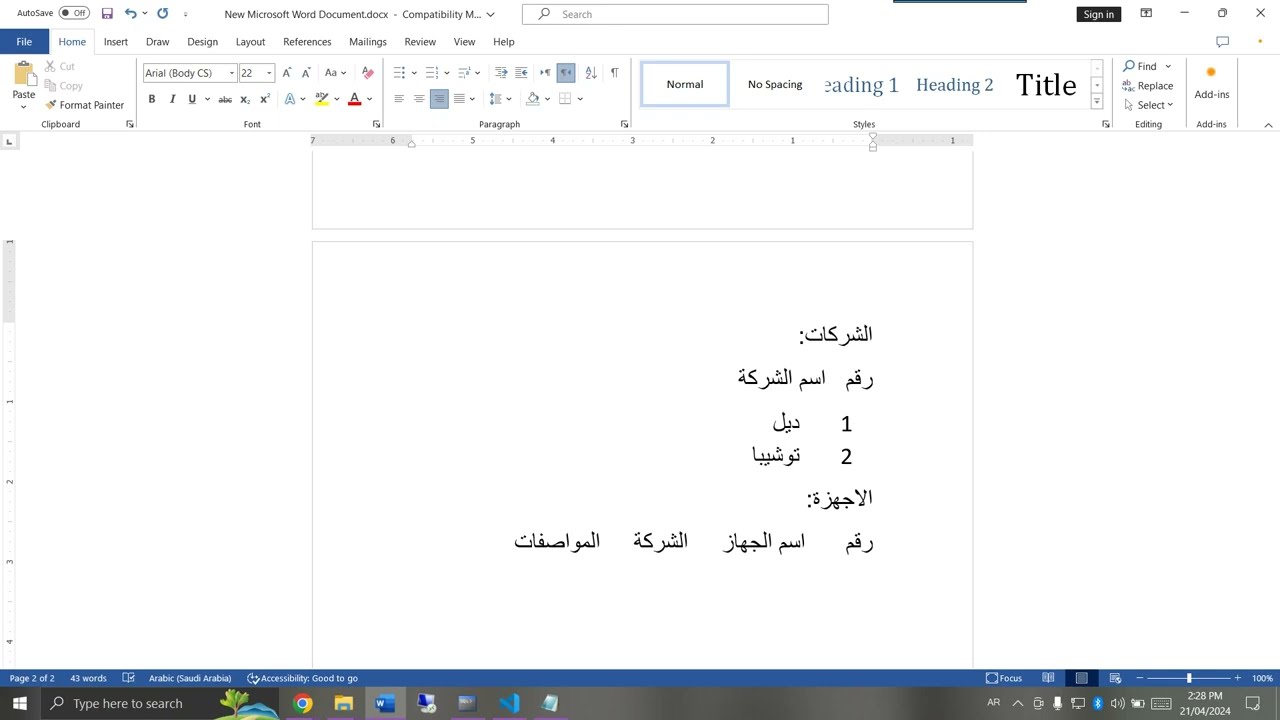Open the Paragraph dialog launcher

point(624,124)
